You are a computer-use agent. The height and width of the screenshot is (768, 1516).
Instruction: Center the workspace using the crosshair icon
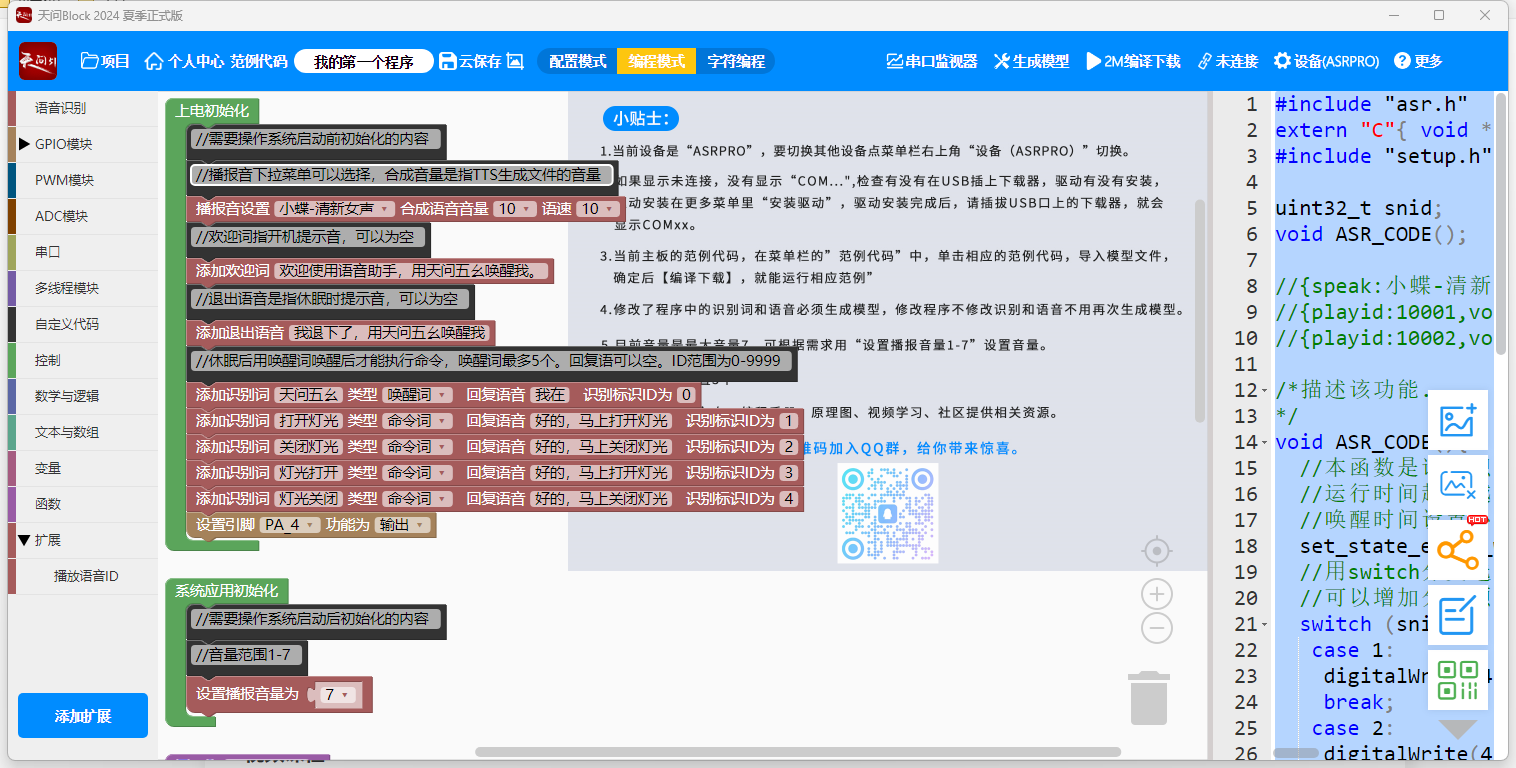tap(1157, 551)
